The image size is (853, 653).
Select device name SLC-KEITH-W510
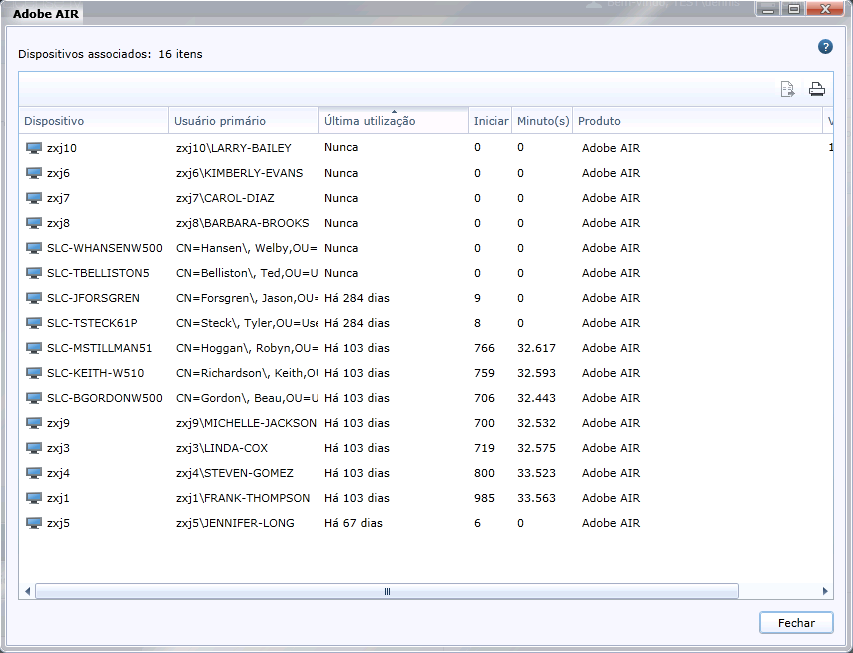tap(95, 373)
